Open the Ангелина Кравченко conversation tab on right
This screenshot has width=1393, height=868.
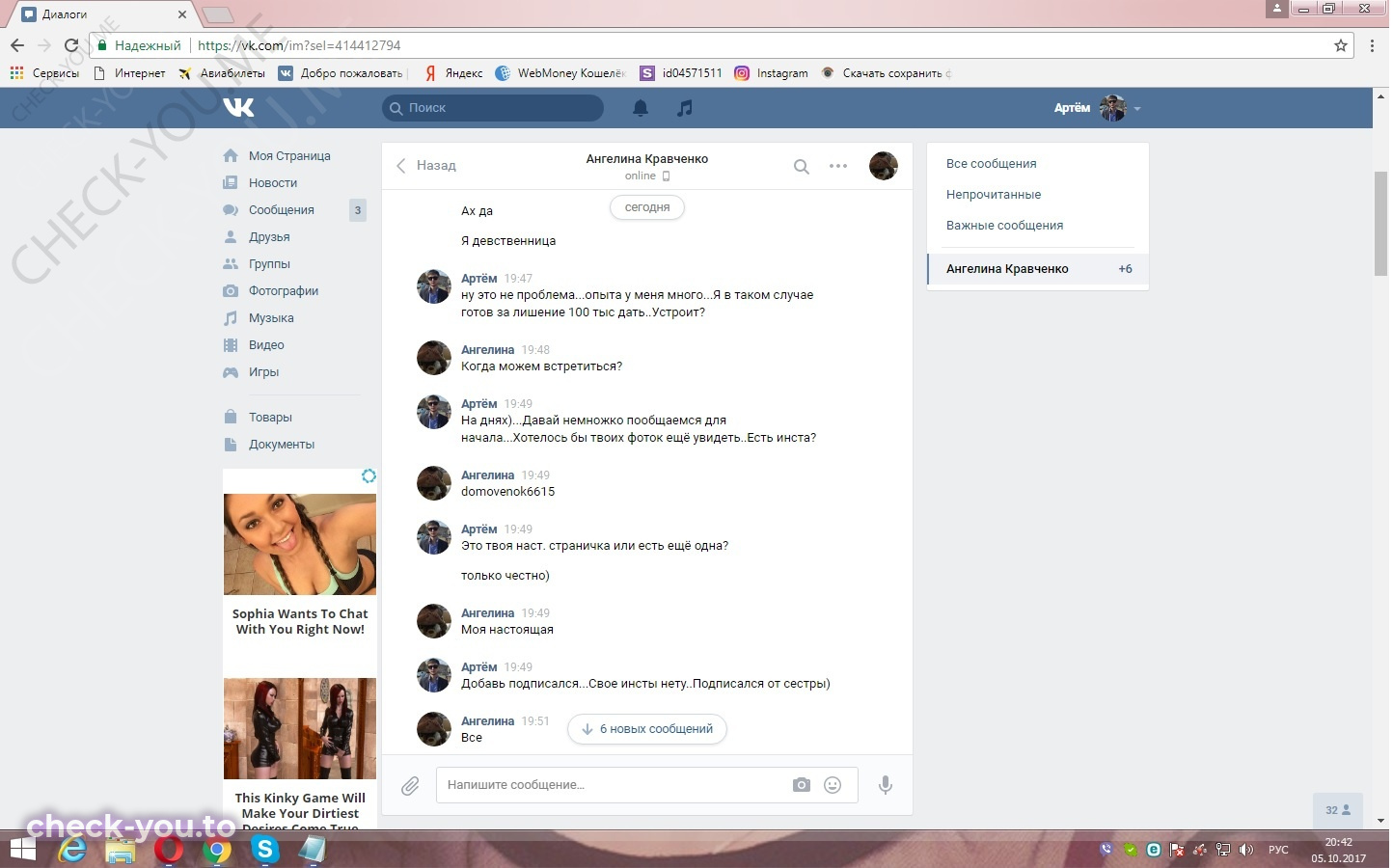pyautogui.click(x=1038, y=269)
